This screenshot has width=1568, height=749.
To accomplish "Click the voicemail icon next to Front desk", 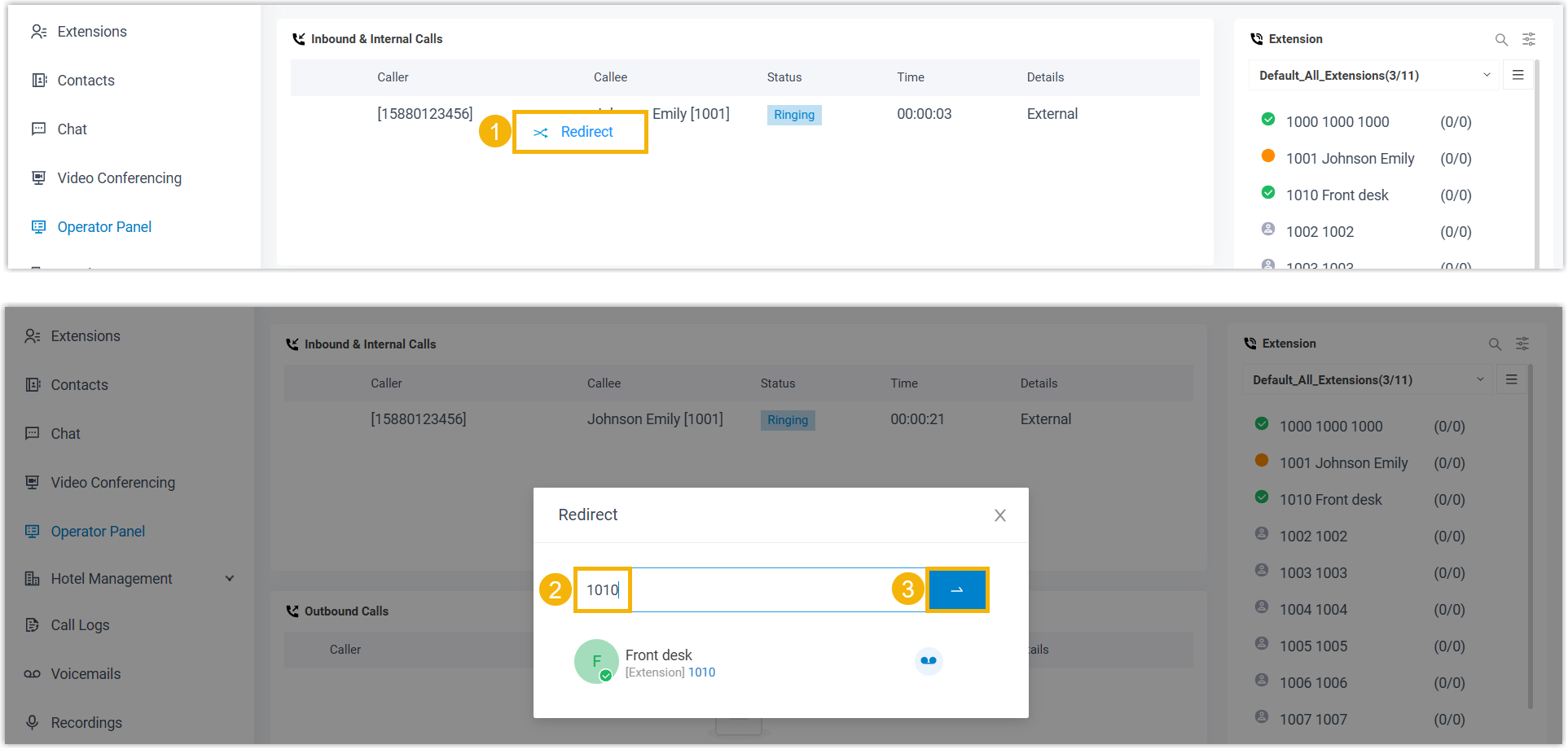I will pyautogui.click(x=928, y=661).
